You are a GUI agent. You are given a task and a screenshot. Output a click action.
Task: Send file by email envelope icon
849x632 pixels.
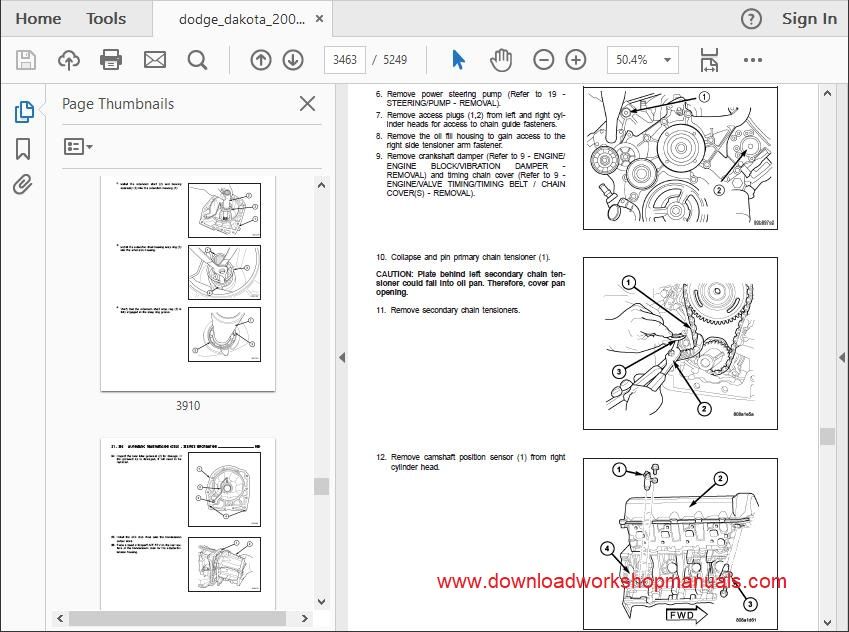pos(155,60)
